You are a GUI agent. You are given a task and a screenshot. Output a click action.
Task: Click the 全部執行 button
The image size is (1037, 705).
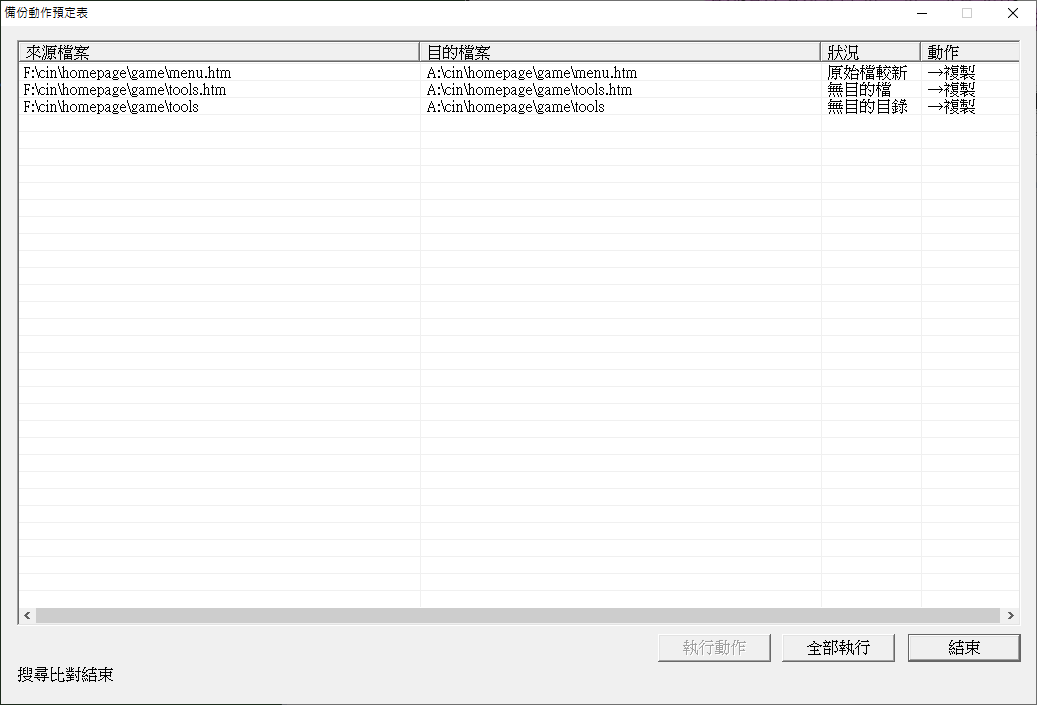[838, 648]
